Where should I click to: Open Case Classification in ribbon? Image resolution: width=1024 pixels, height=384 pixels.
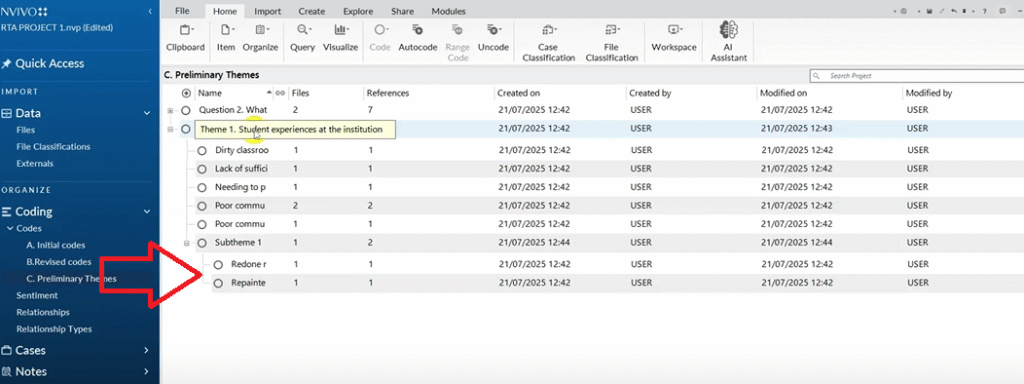point(548,42)
